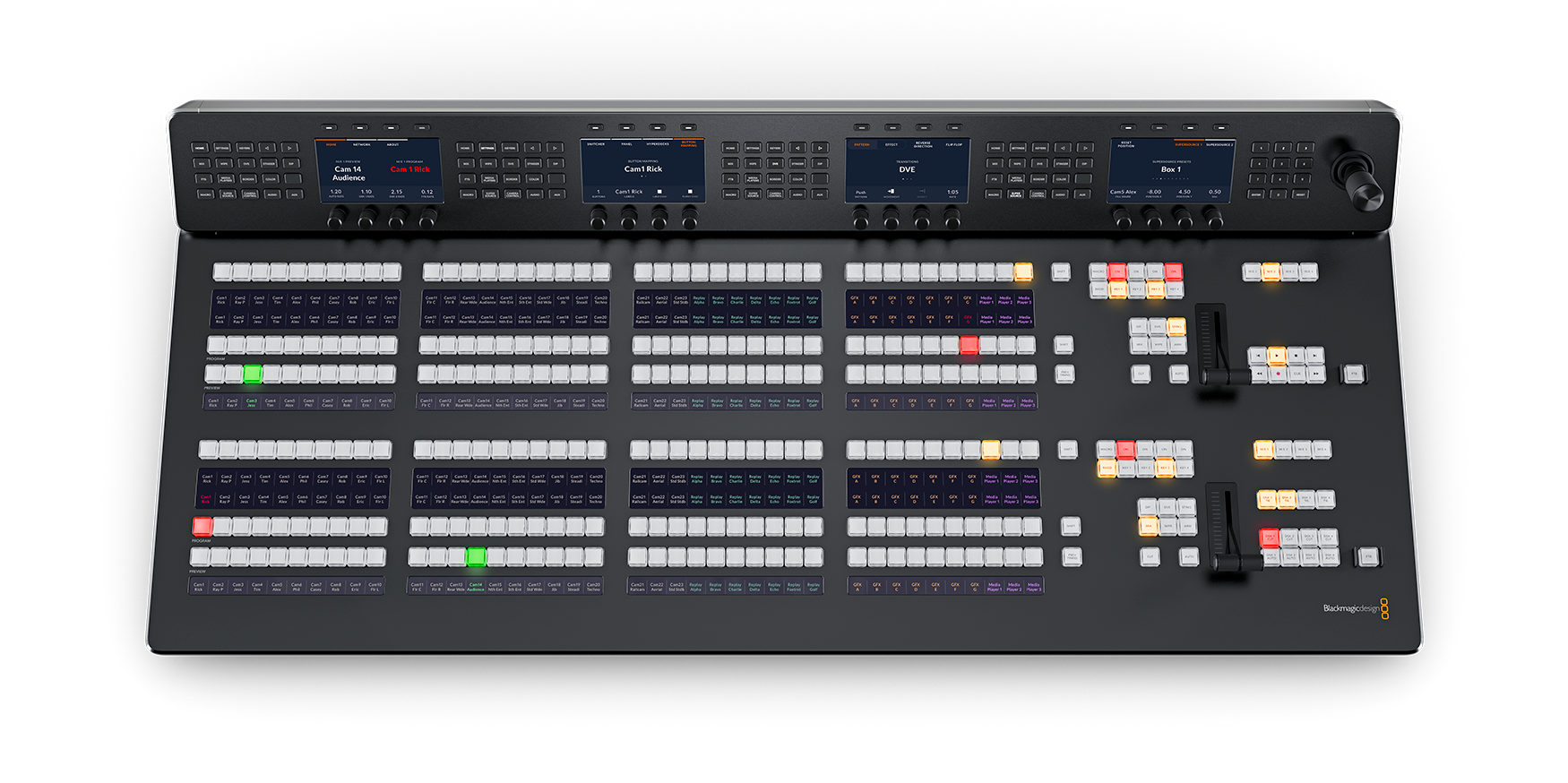1568x783 pixels.
Task: Tap the lit red program button in upper M/E
Action: [x=969, y=345]
